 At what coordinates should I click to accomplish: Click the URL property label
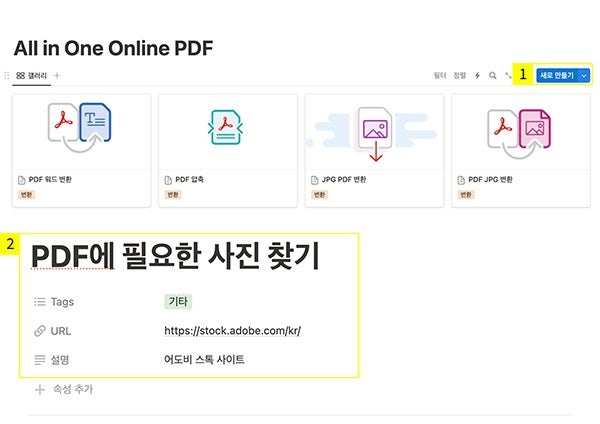[x=61, y=331]
